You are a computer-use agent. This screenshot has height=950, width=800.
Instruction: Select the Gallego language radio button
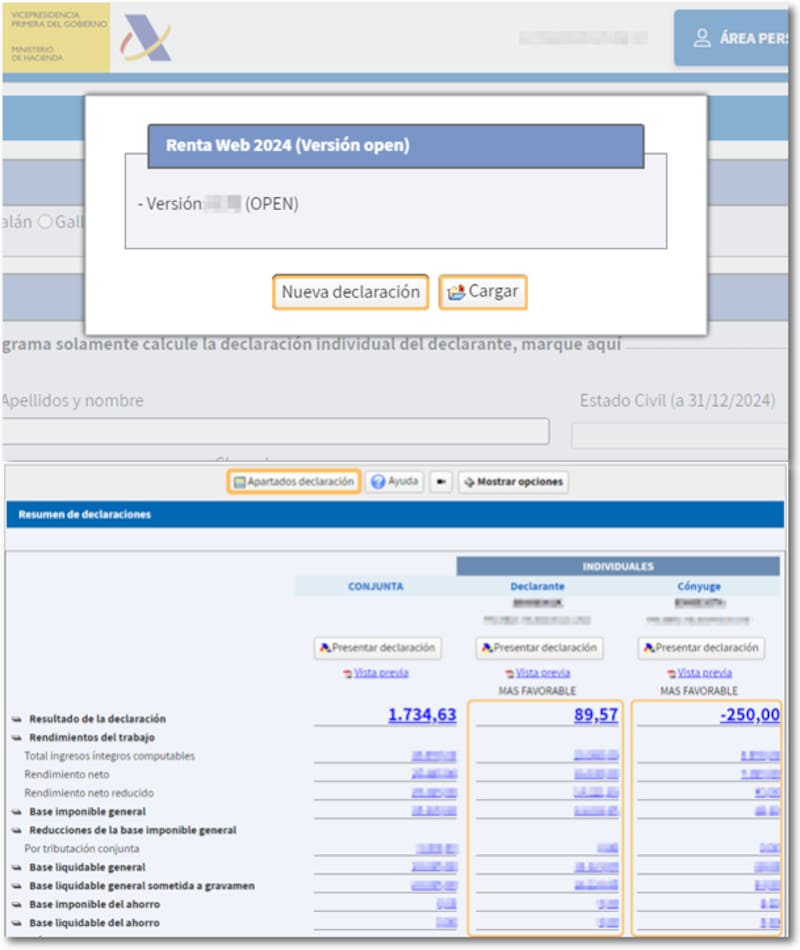point(44,222)
